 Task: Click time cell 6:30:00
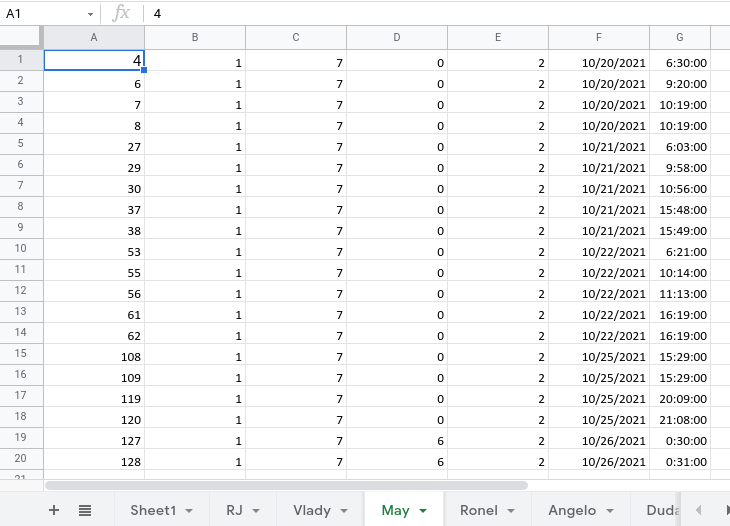680,61
